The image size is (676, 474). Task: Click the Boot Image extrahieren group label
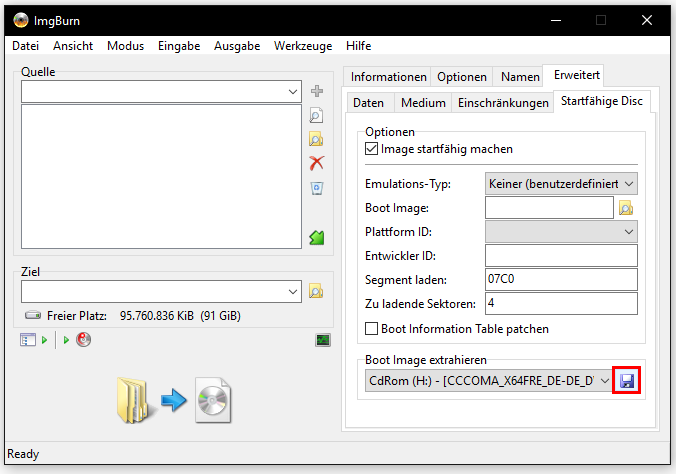[426, 360]
